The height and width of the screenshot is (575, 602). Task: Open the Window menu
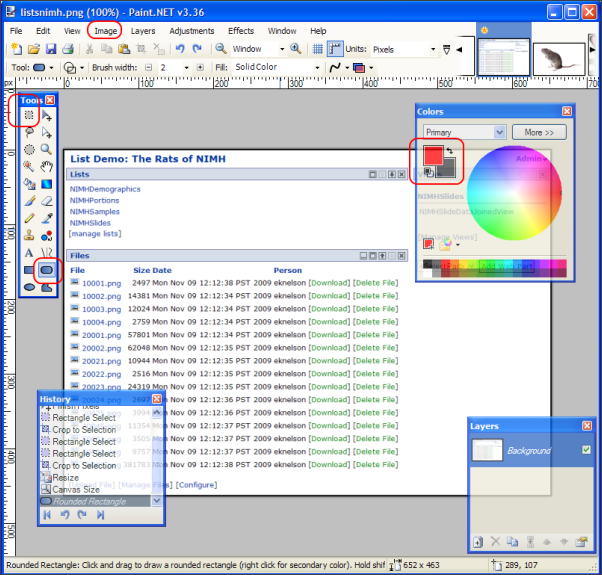click(x=282, y=31)
